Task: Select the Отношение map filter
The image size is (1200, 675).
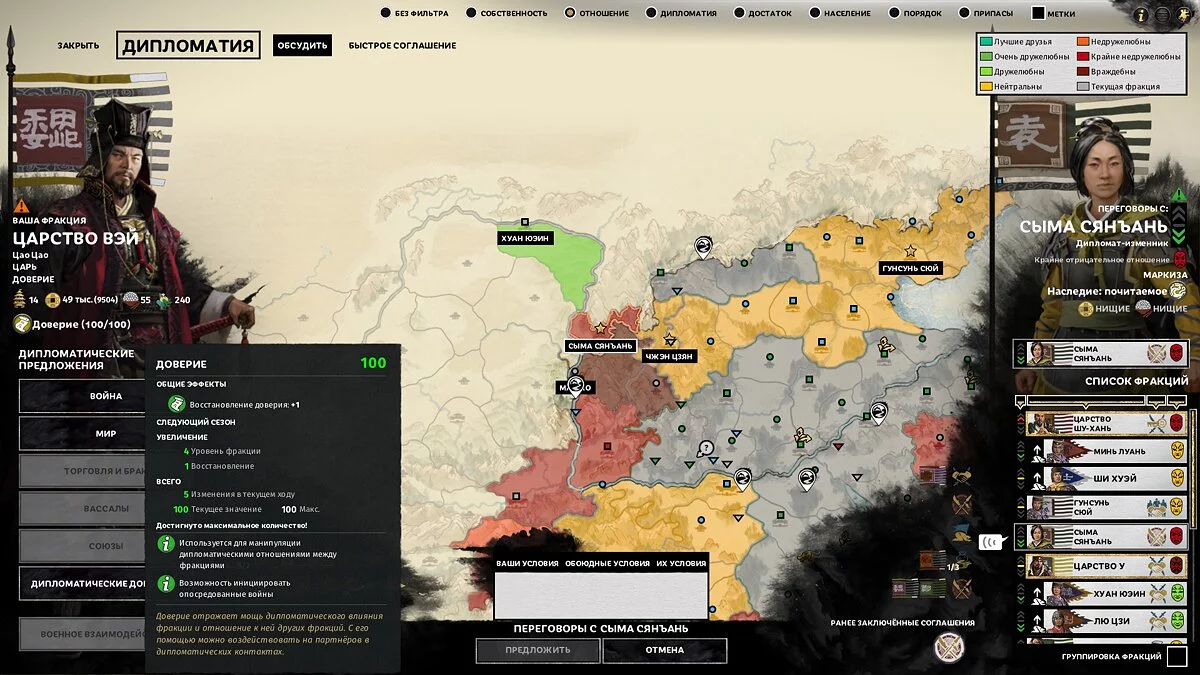Action: pos(597,13)
